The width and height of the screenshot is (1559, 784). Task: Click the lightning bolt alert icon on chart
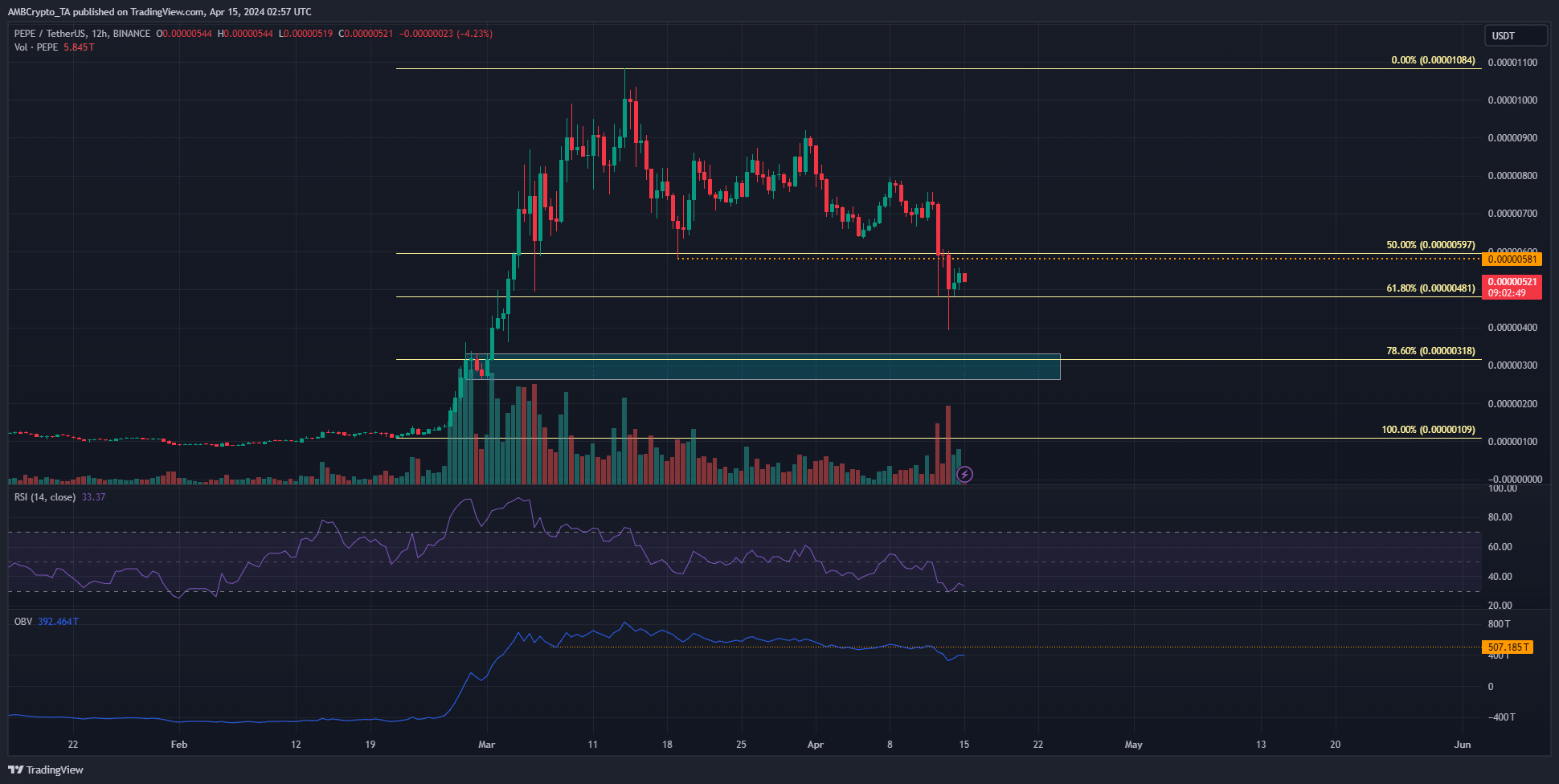coord(964,475)
